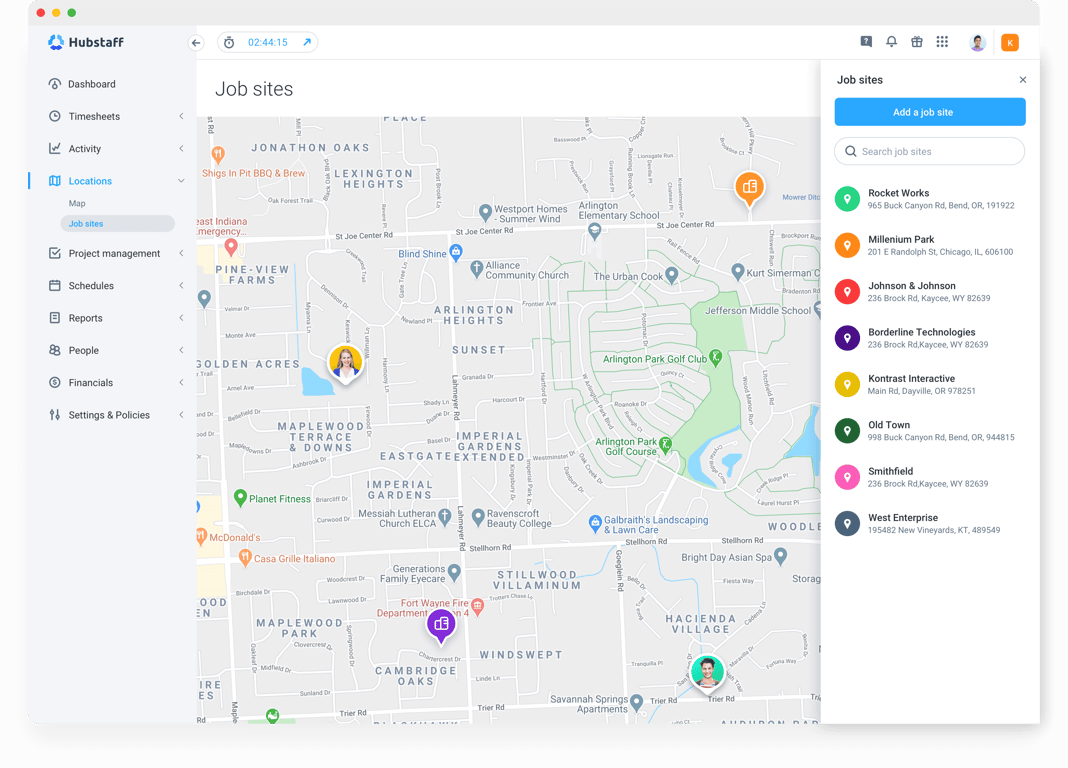Click The Urban Cook map marker
The height and width of the screenshot is (768, 1068).
[672, 275]
